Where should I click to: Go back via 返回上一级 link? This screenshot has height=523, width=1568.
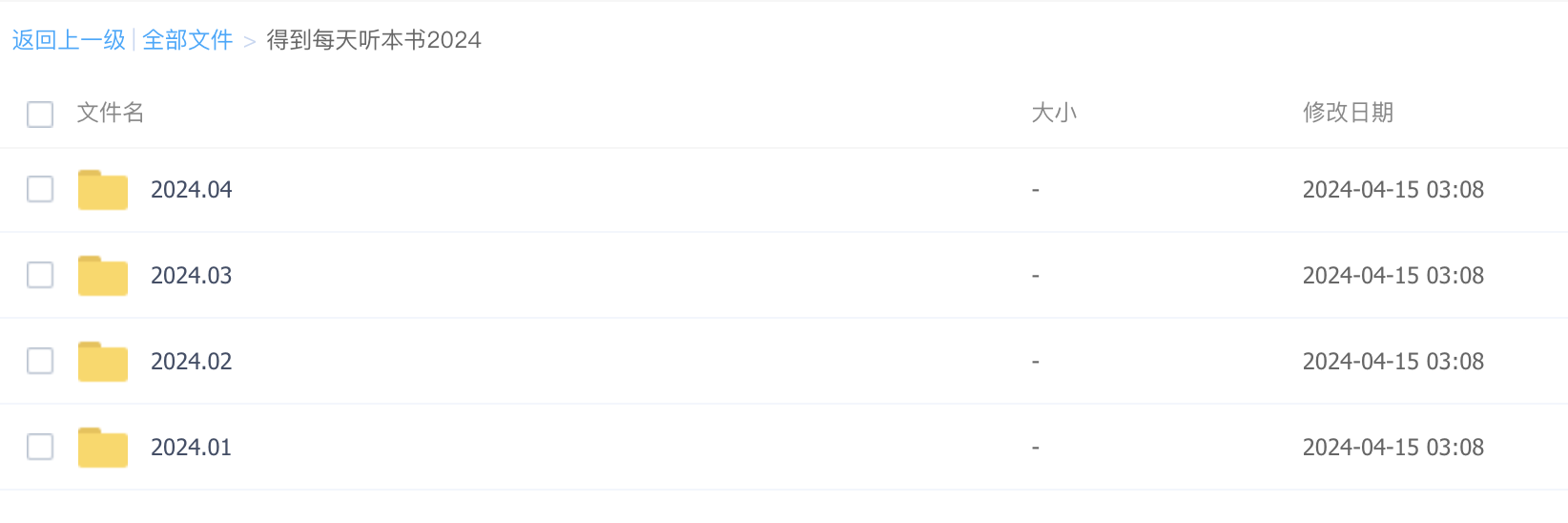(x=69, y=40)
